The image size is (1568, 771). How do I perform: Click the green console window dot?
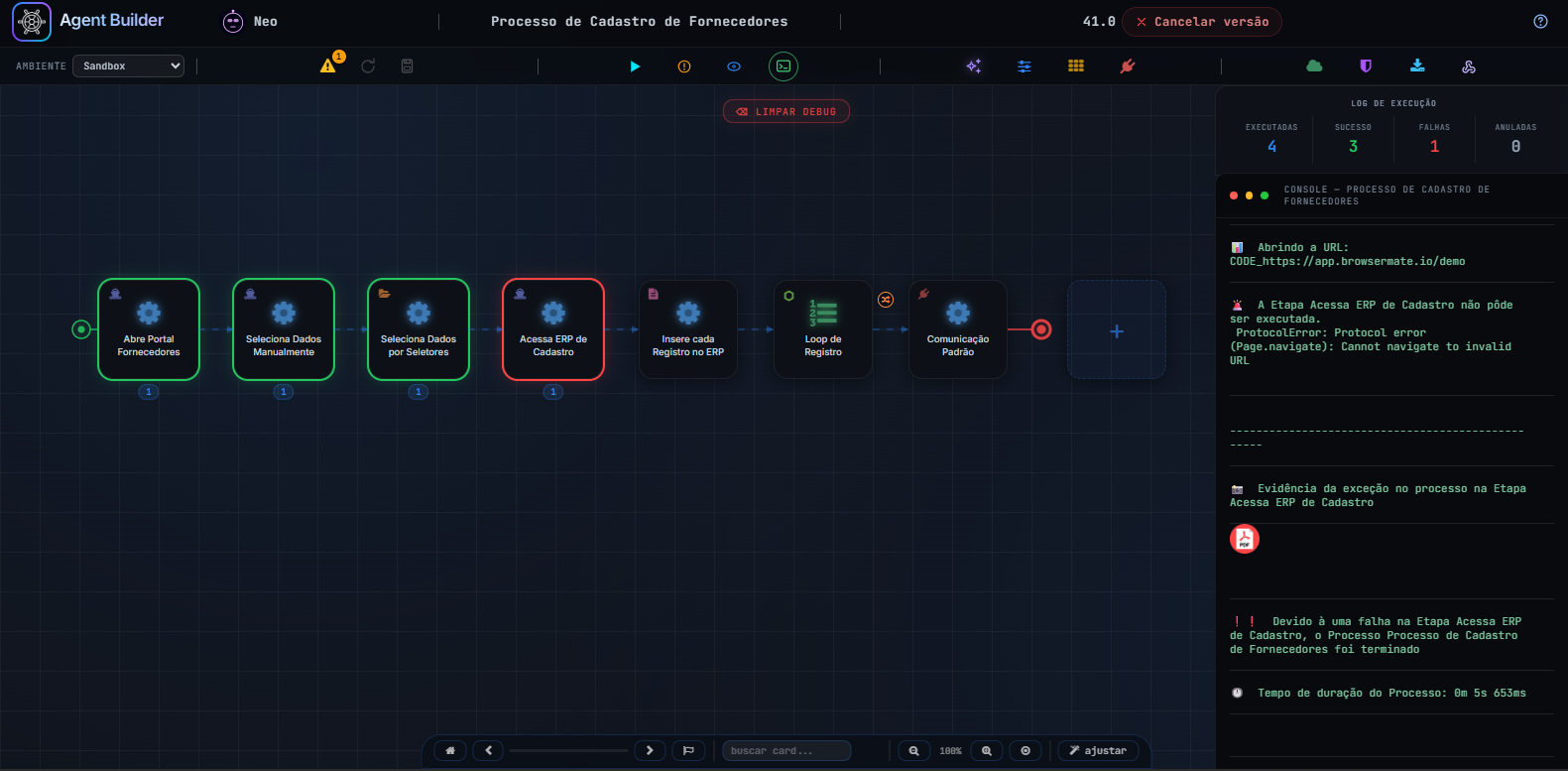tap(1265, 195)
